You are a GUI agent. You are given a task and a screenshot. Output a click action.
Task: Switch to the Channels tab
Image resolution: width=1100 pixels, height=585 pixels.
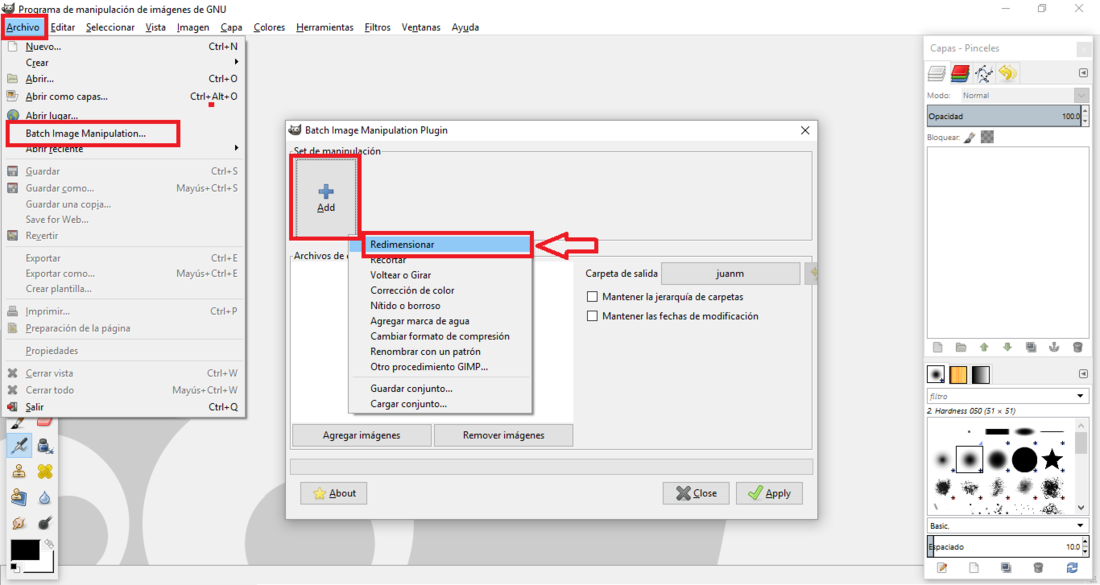tap(960, 73)
